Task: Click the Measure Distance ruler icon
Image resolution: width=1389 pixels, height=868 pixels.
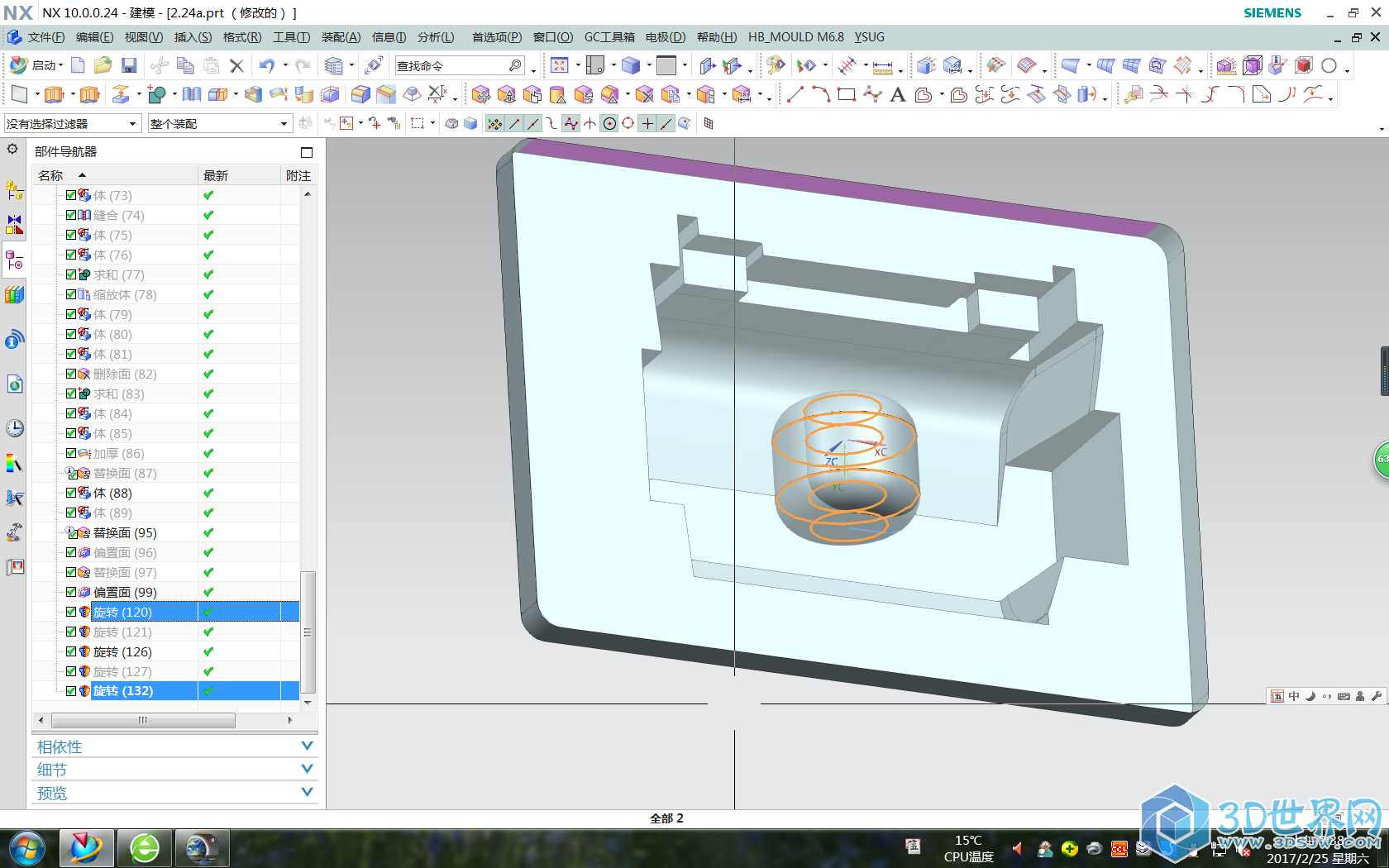Action: (883, 65)
